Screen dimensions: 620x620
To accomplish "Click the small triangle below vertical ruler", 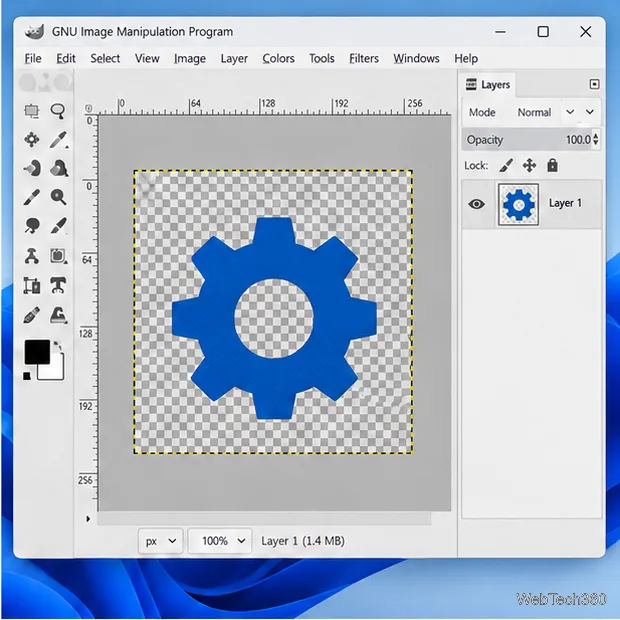I will click(88, 518).
